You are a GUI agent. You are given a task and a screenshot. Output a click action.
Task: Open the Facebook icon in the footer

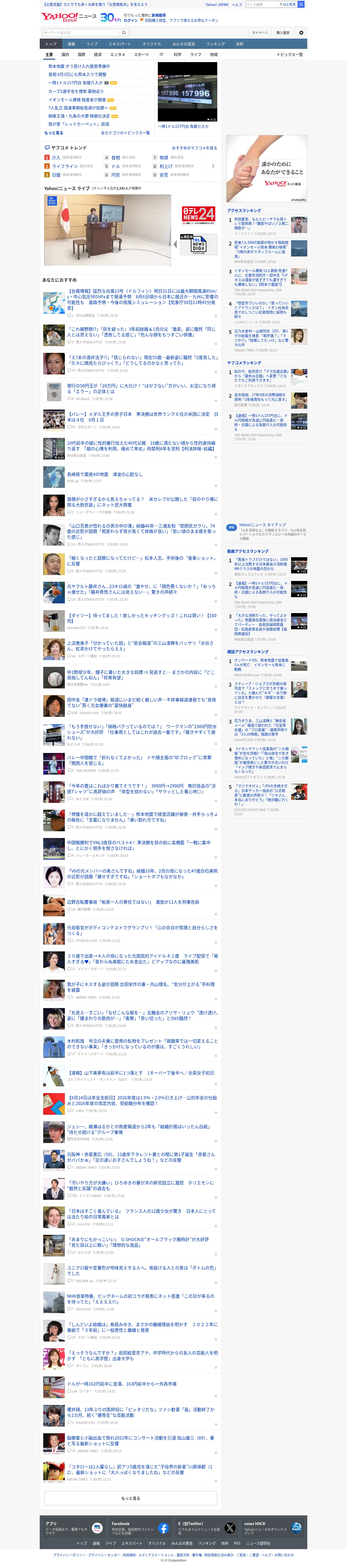coord(164,1528)
